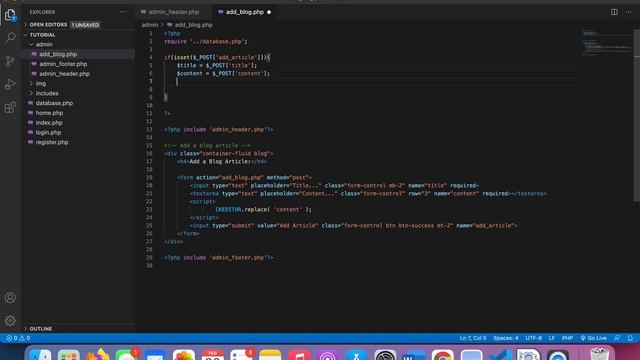640x360 pixels.
Task: Select the add_blog.php editor tab
Action: pos(244,12)
